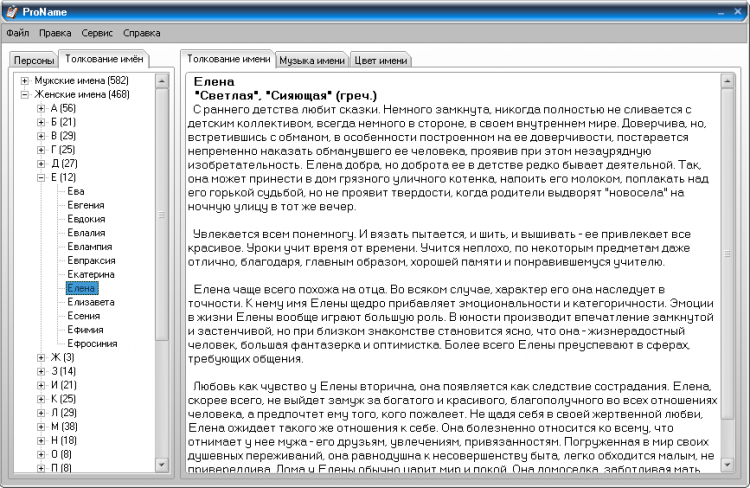Expand the К (25) letter group

(41, 399)
